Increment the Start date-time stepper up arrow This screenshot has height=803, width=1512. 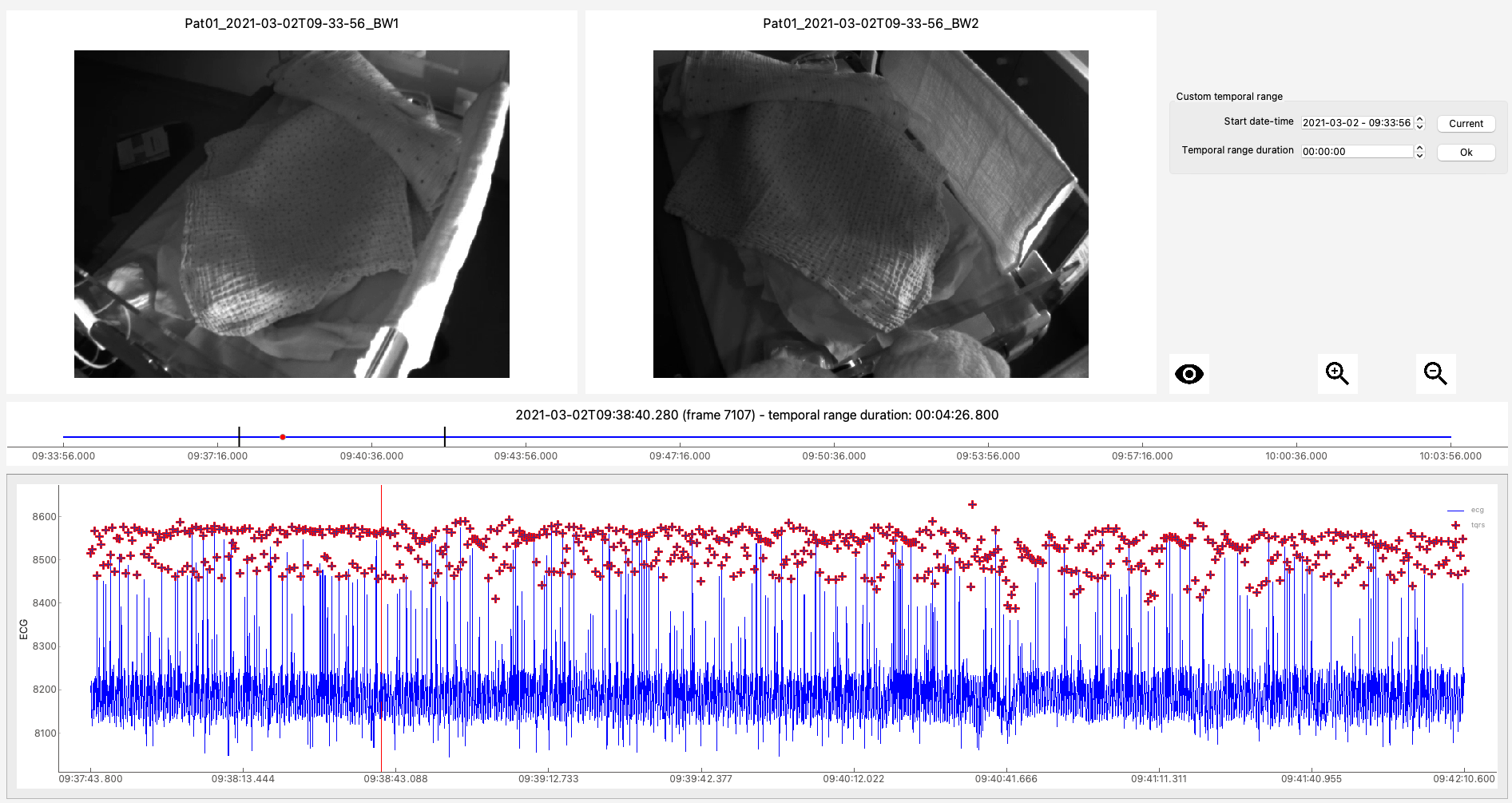(x=1419, y=120)
